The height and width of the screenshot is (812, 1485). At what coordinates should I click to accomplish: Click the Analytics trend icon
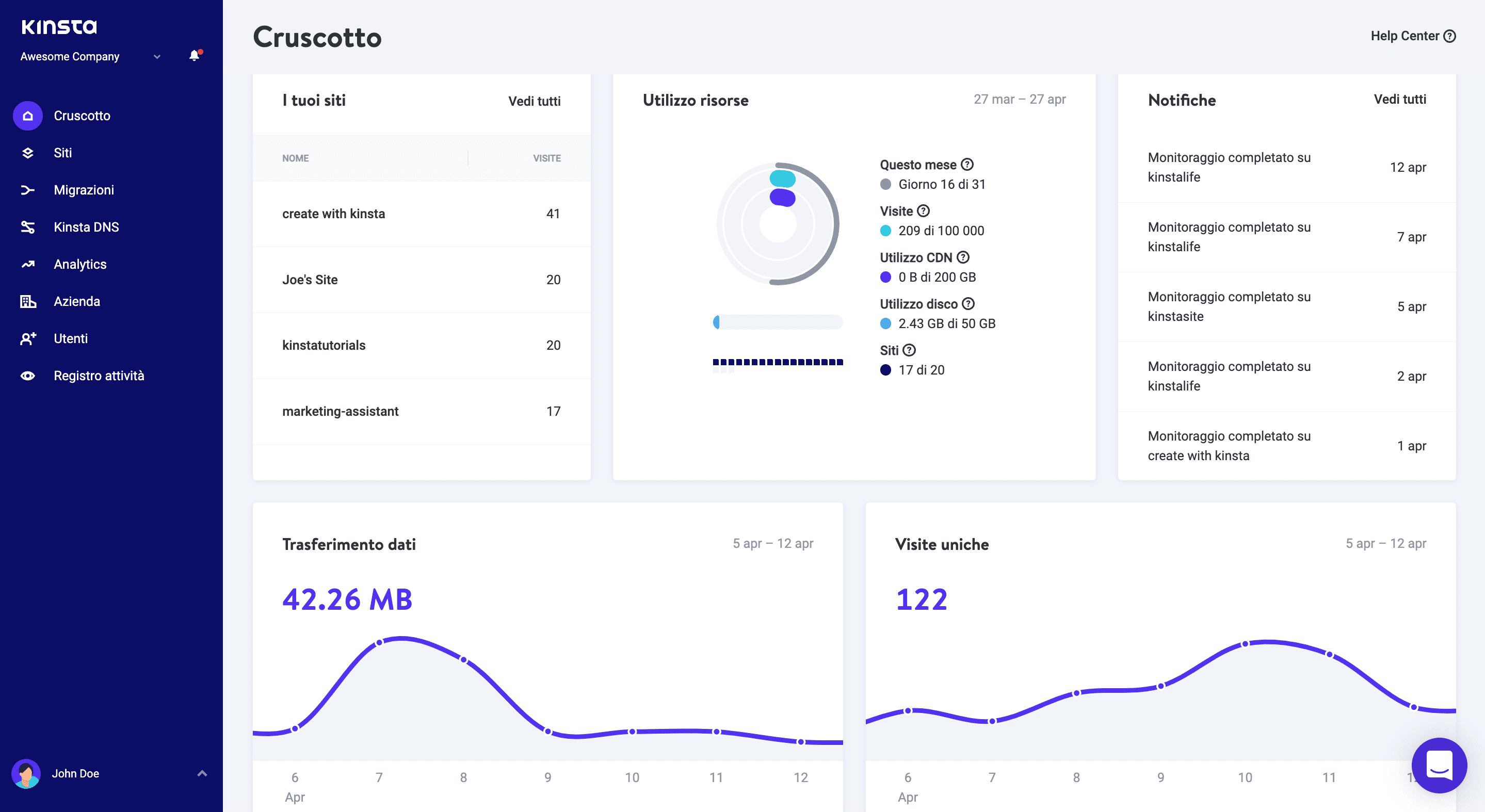pyautogui.click(x=28, y=265)
